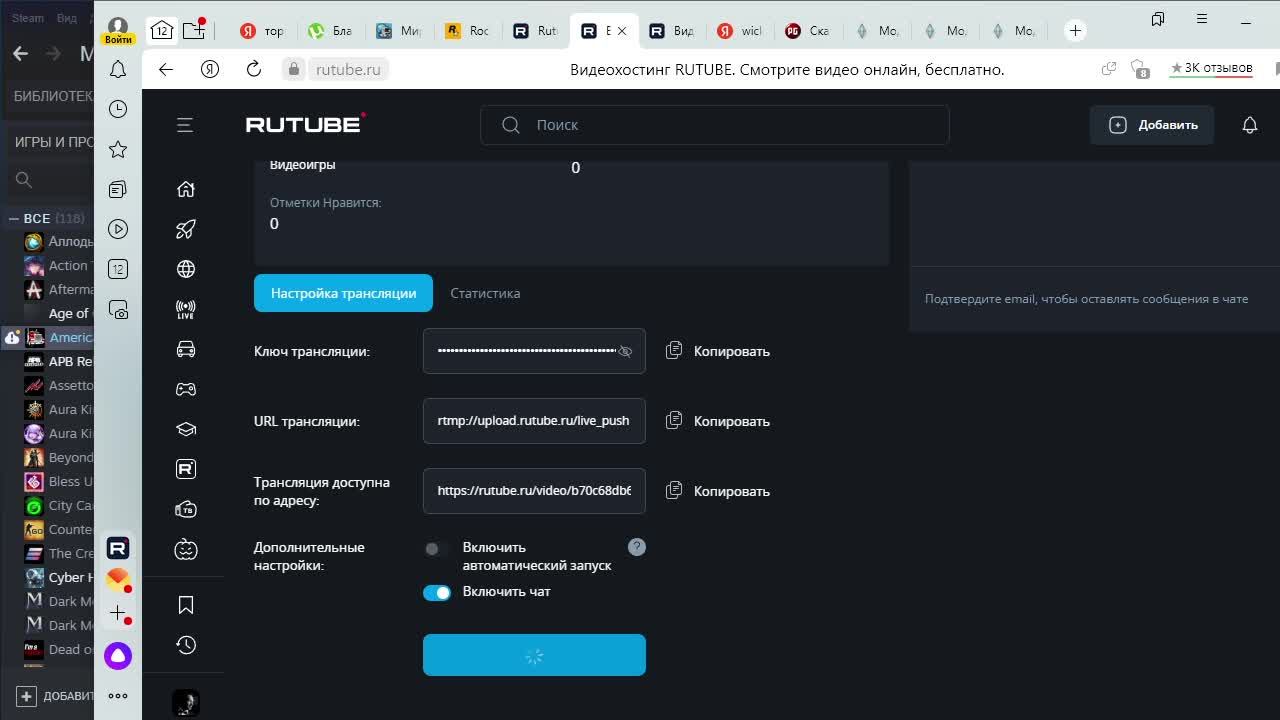Click the add game plus in Steam

click(27, 696)
